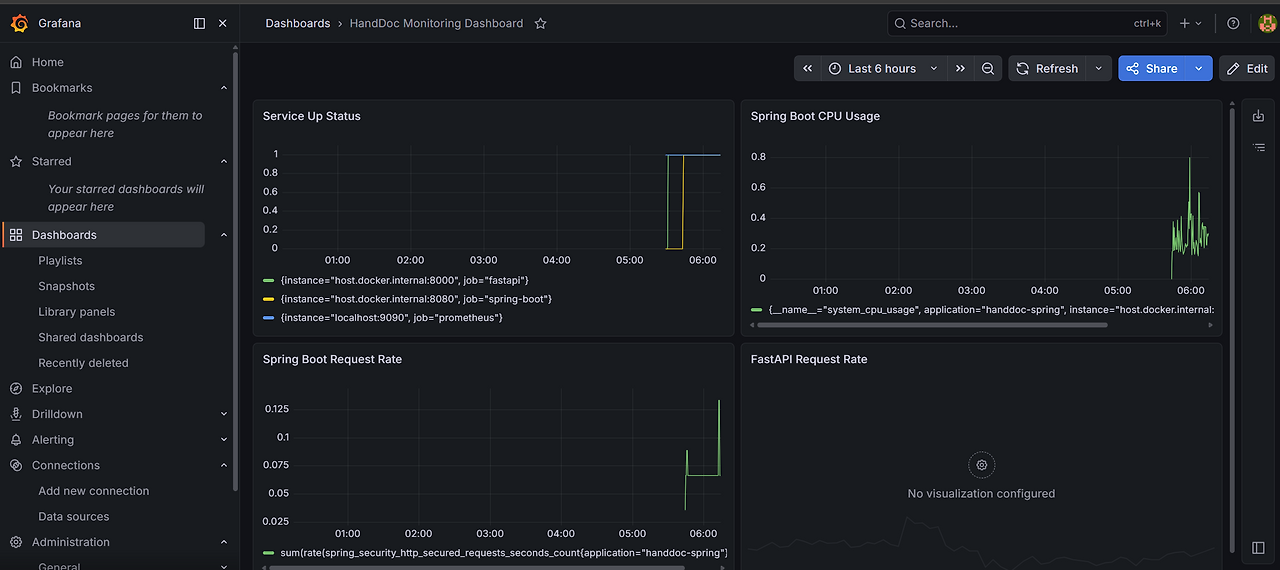Click the Dashboards breadcrumb link

[297, 23]
